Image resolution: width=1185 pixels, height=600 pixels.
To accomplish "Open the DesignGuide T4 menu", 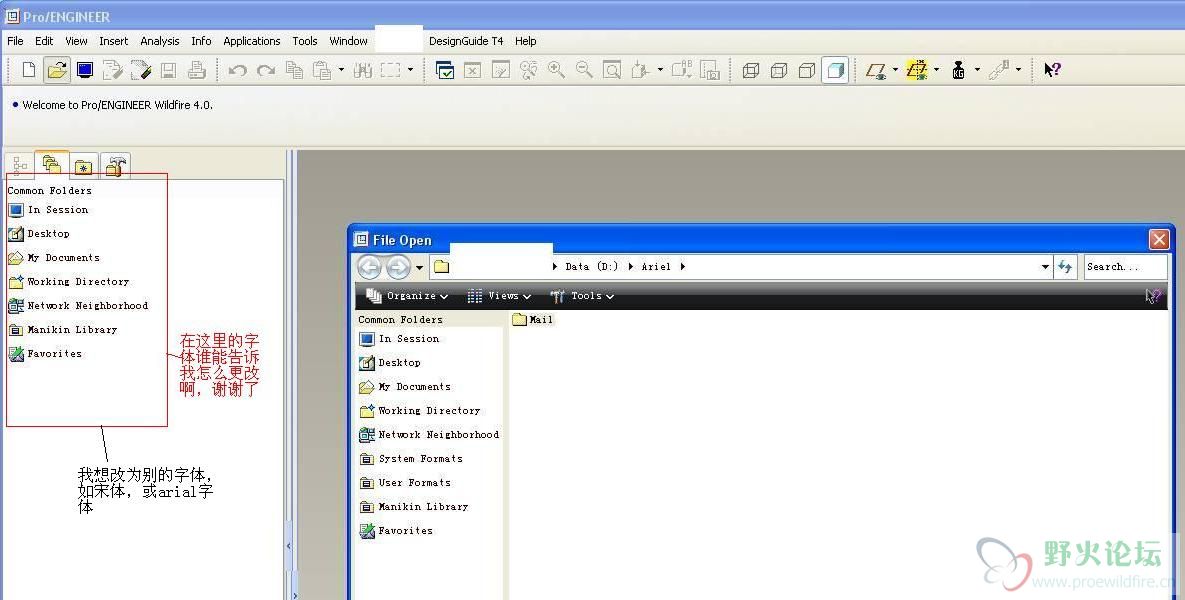I will (466, 41).
